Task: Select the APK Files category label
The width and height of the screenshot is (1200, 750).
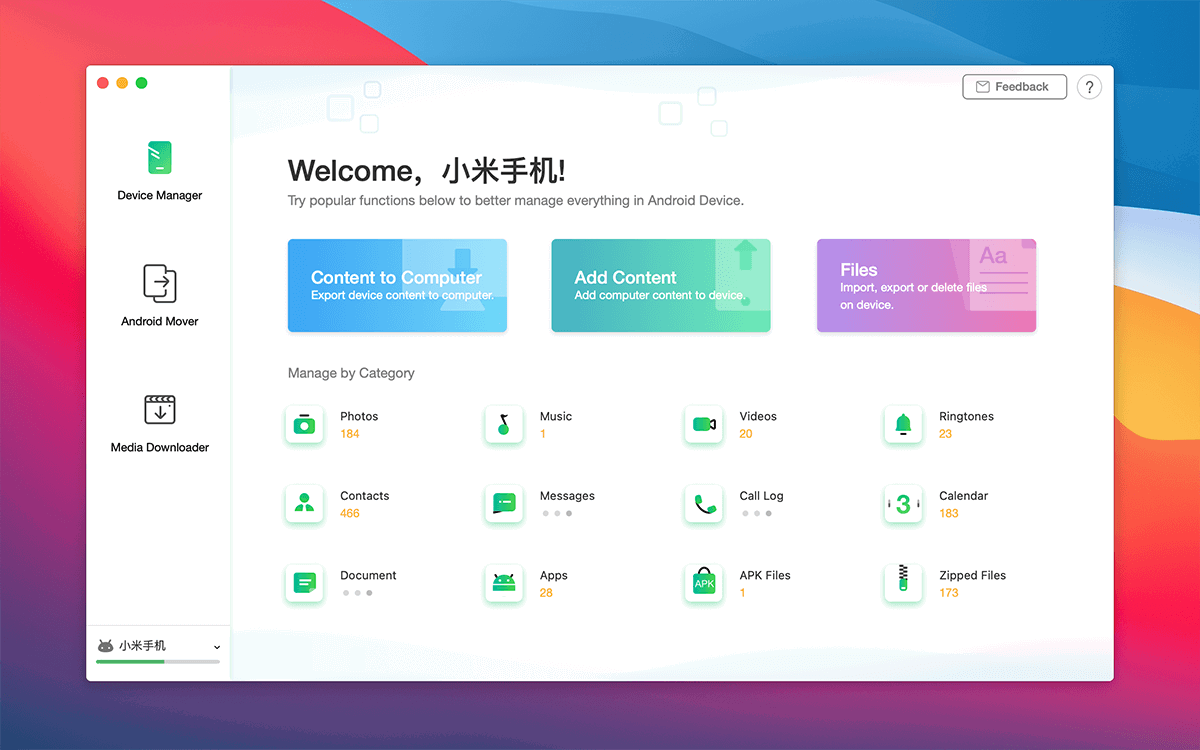Action: pyautogui.click(x=765, y=575)
